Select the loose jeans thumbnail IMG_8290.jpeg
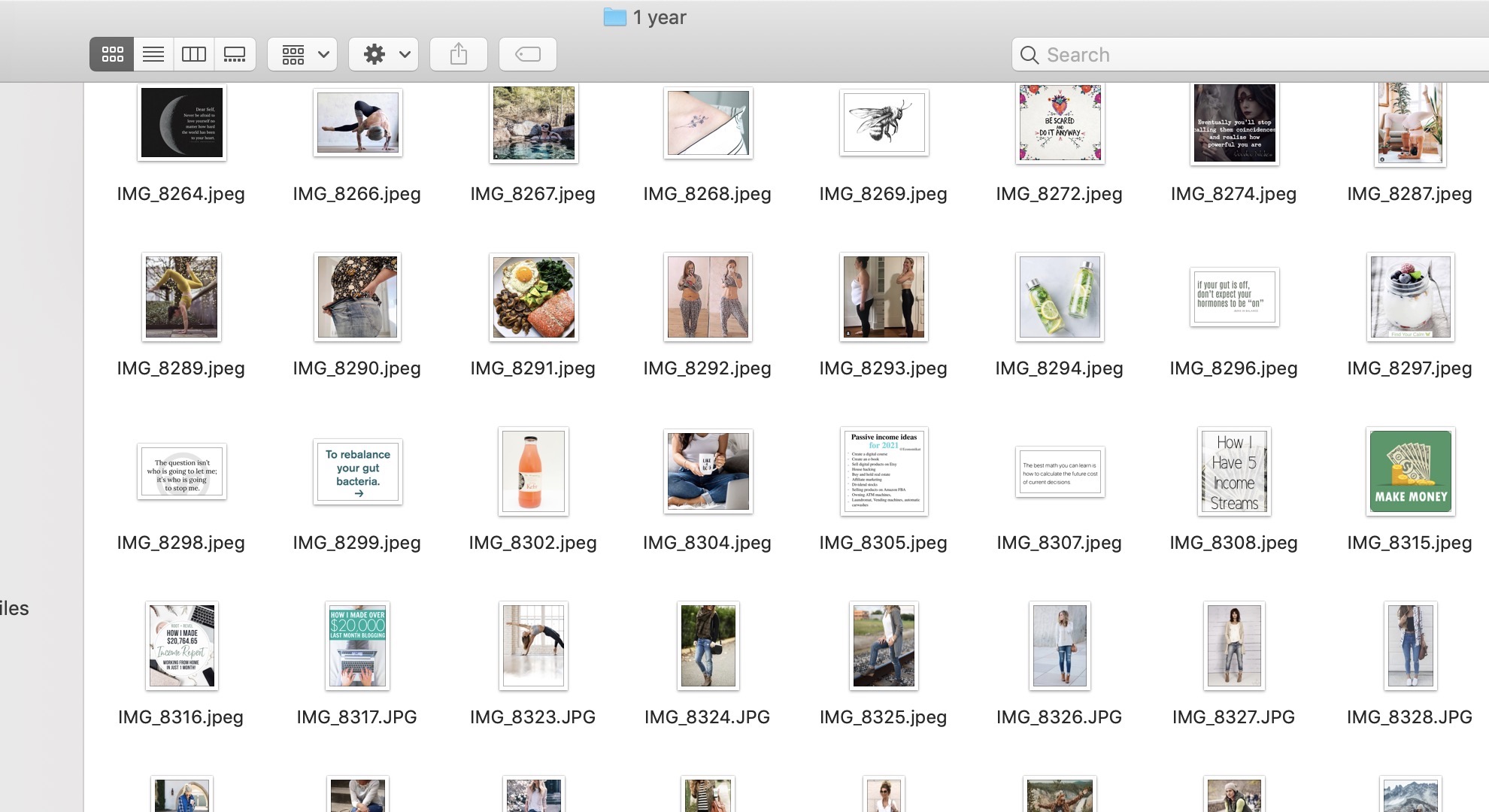Screen dimensions: 1489x812 pos(358,297)
